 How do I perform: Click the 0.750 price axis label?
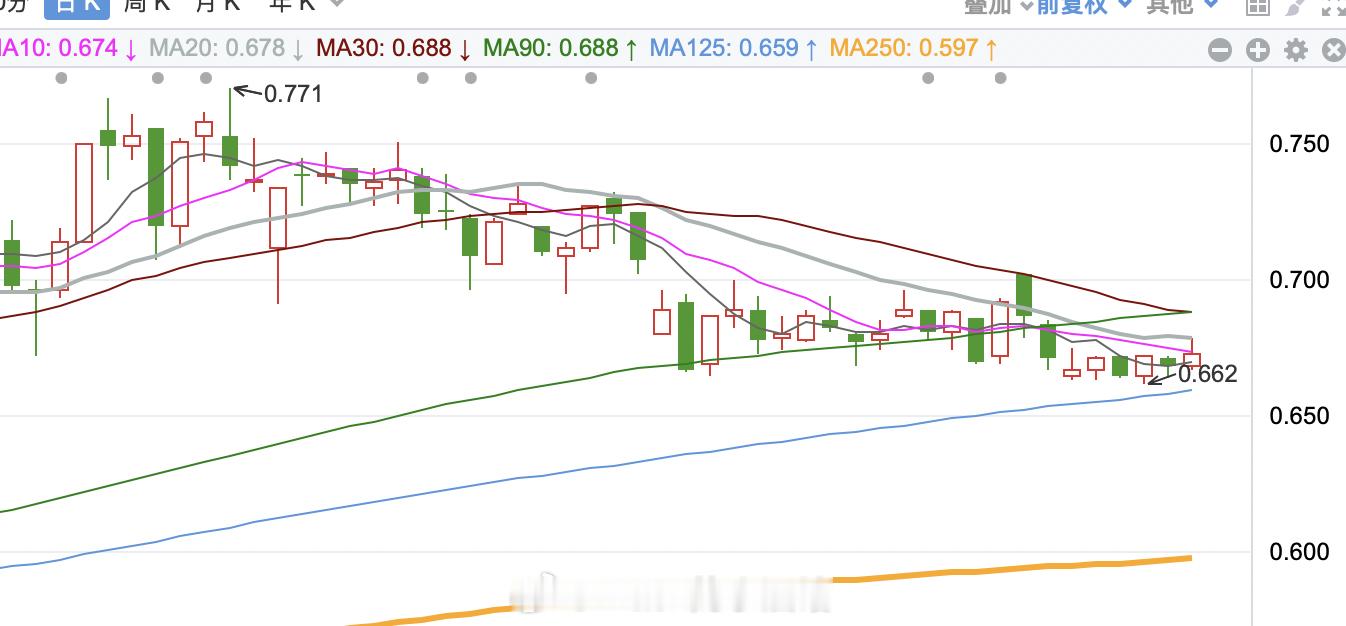[1299, 144]
